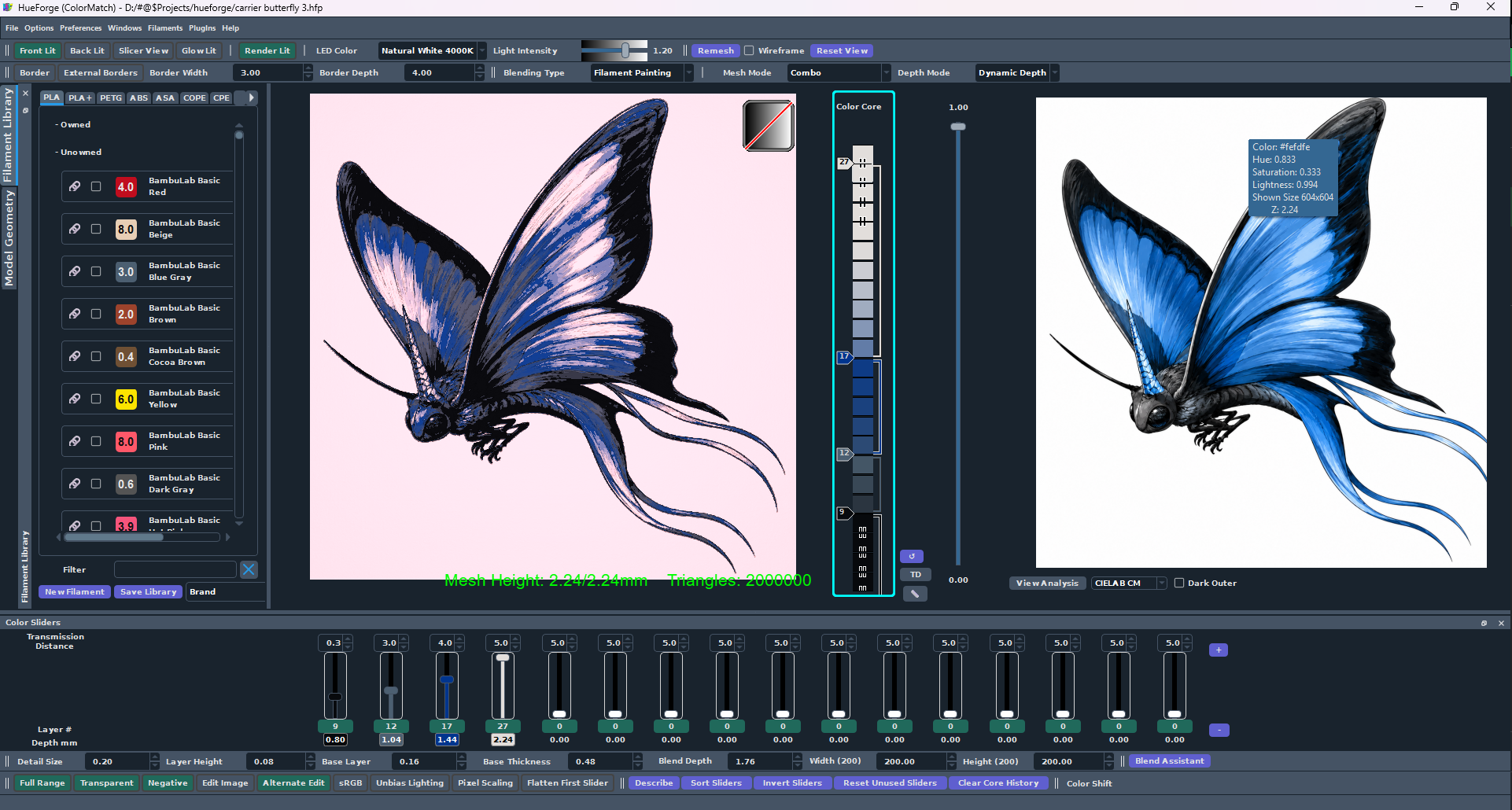Screen dimensions: 1512x810
Task: Open the Filaments menu
Action: 165,28
